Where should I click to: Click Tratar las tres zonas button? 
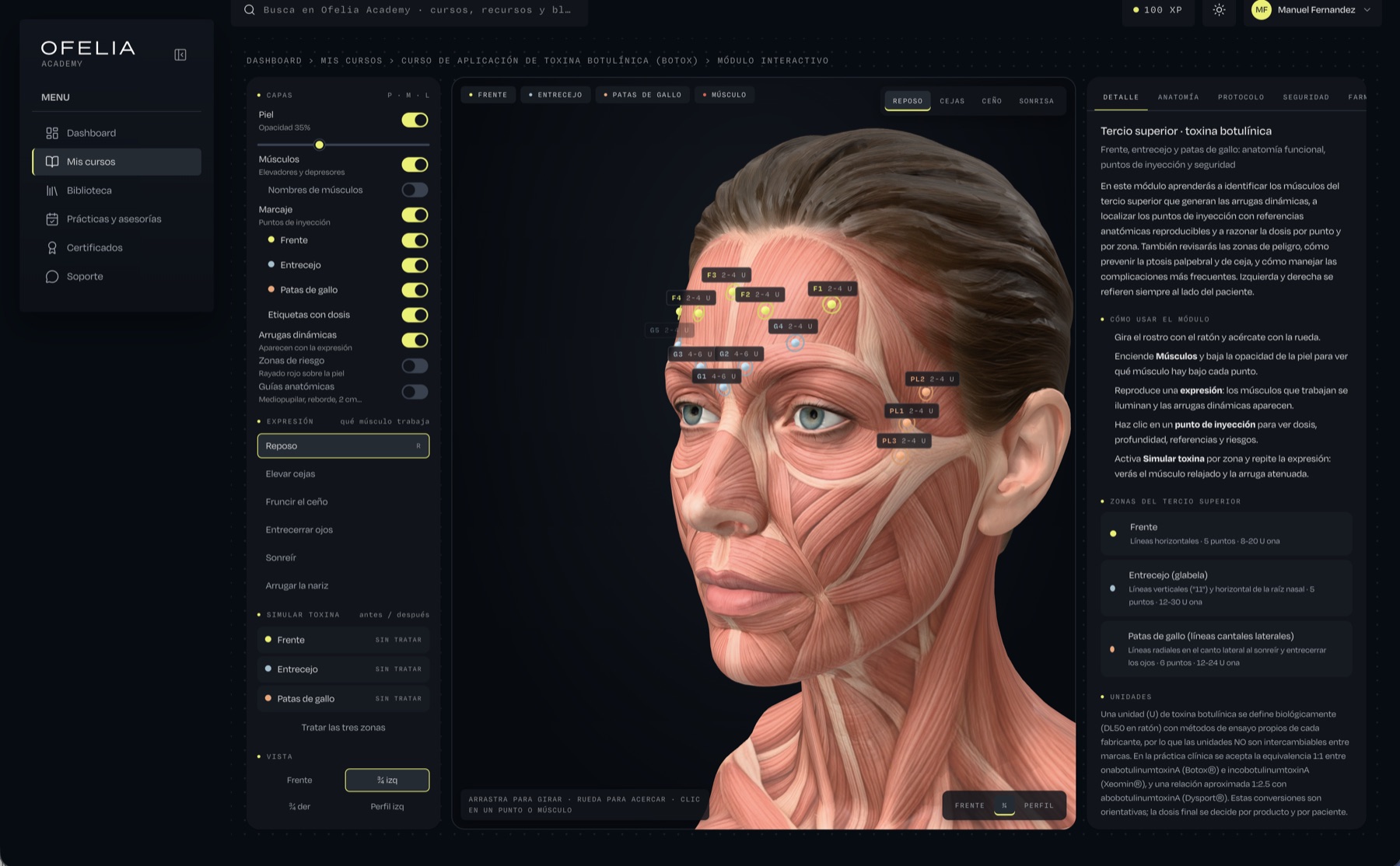343,728
